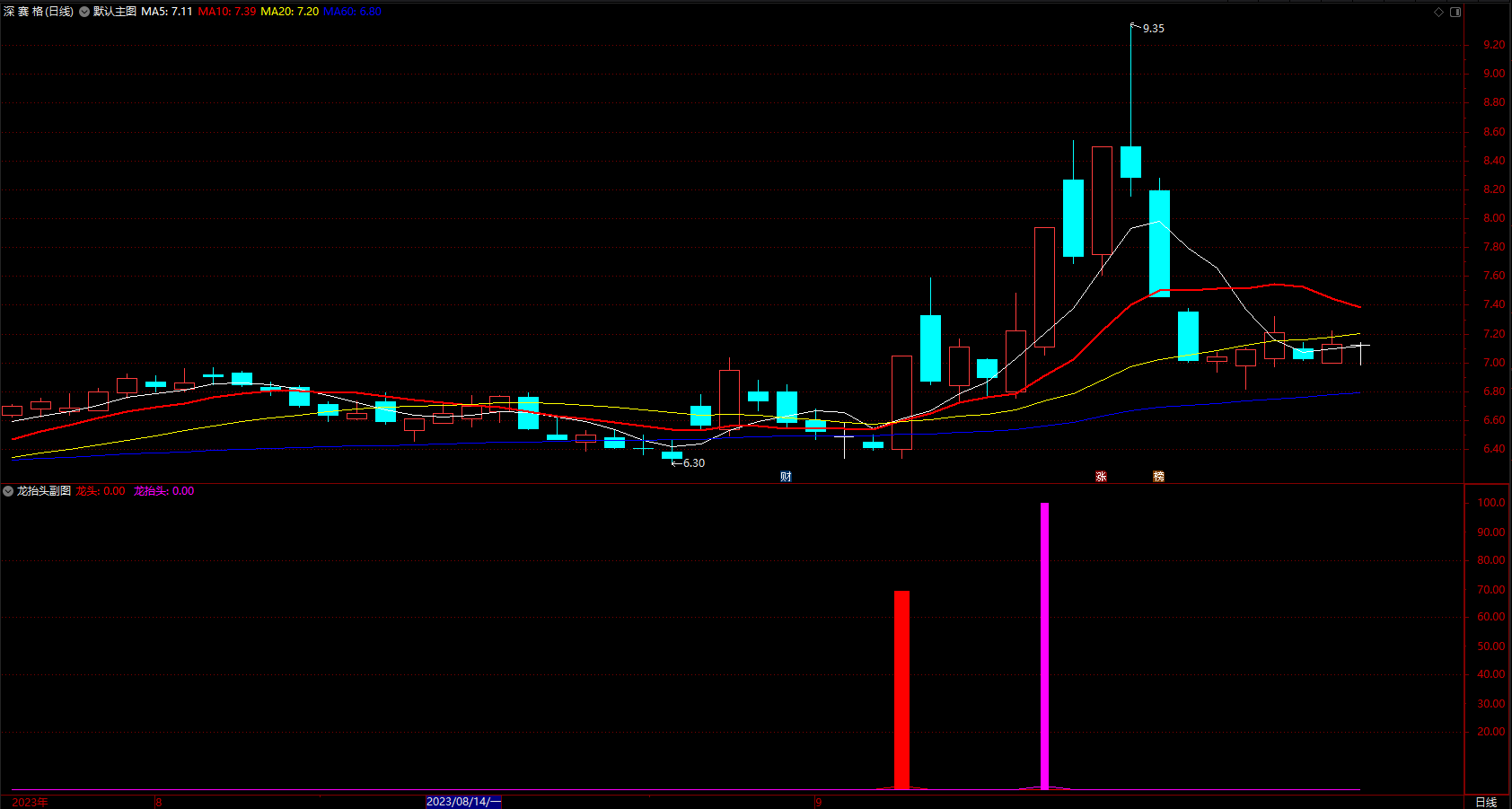
Task: Click the 6.40 price axis label
Action: pyautogui.click(x=1494, y=449)
